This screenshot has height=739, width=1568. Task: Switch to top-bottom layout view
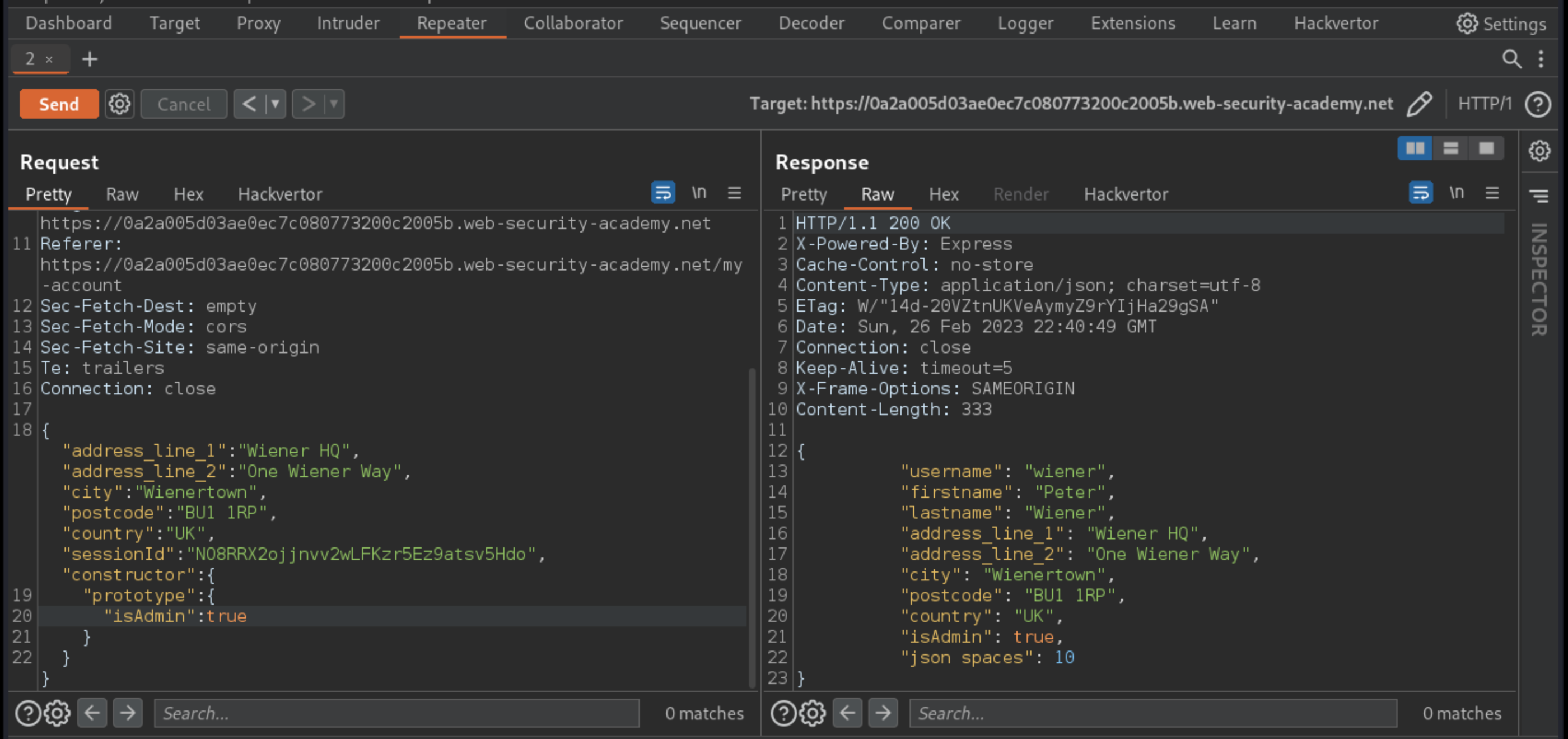1450,148
